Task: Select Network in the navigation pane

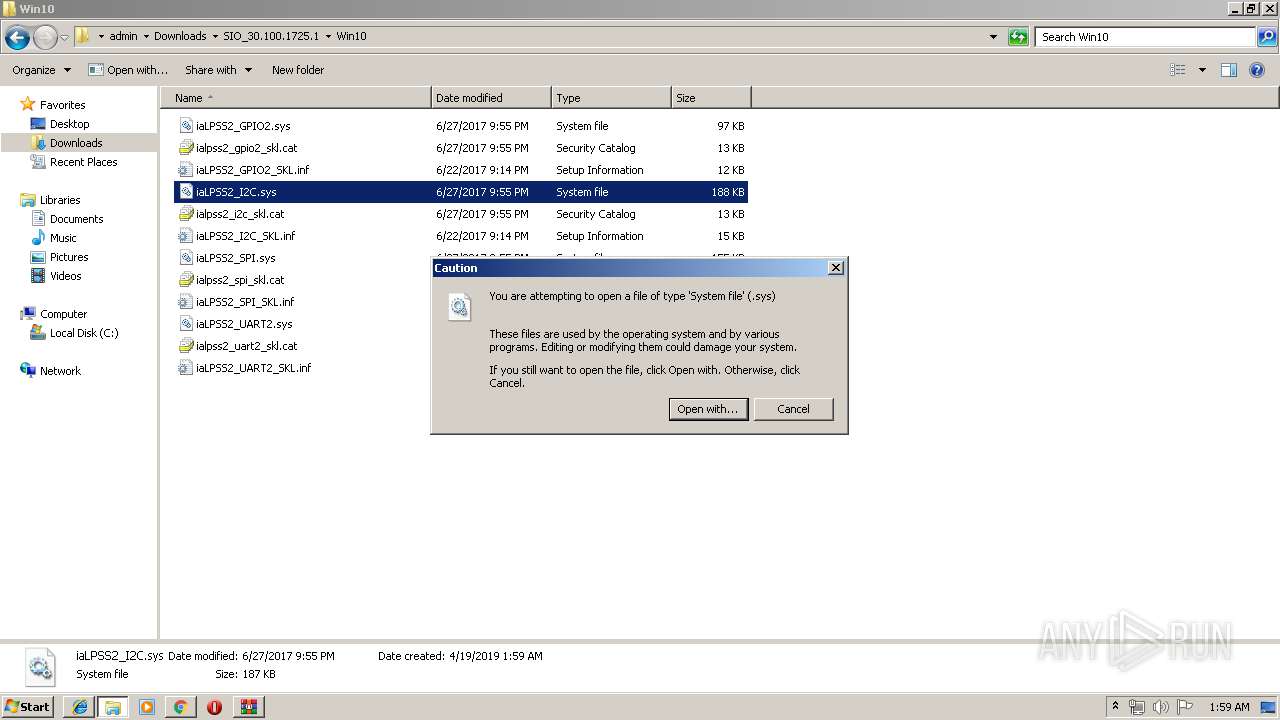Action: click(x=60, y=371)
